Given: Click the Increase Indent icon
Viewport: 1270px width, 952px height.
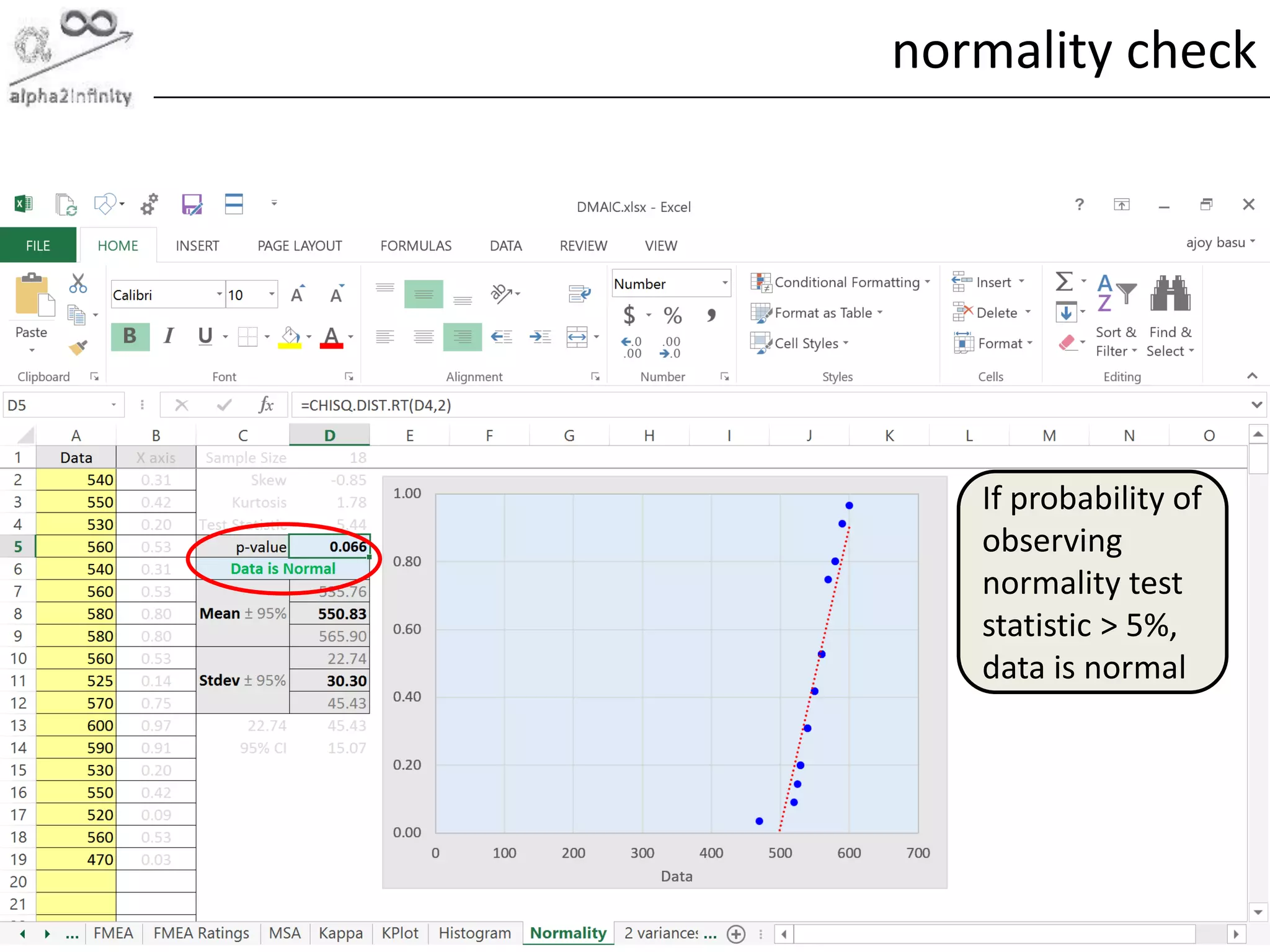Looking at the screenshot, I should coord(540,337).
